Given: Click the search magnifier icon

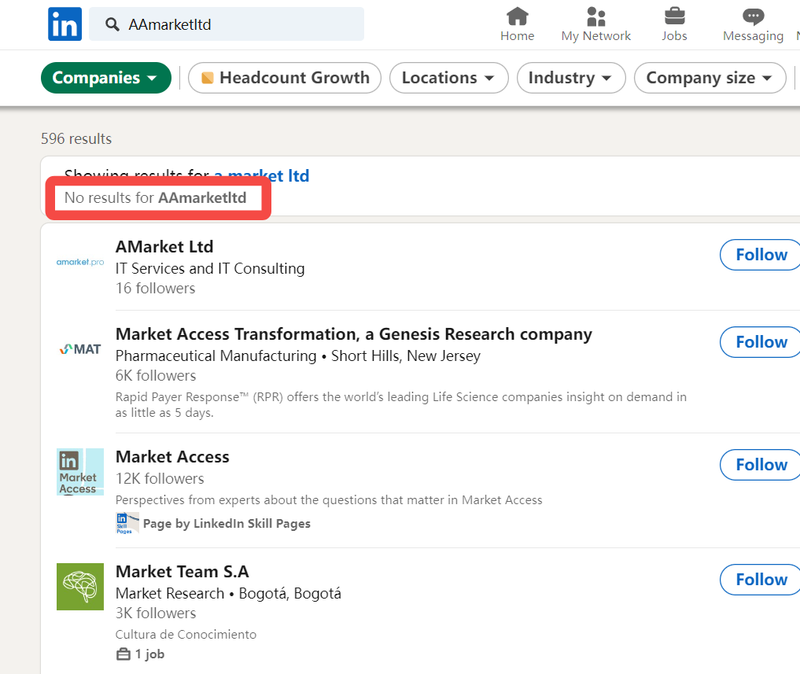Looking at the screenshot, I should (x=112, y=24).
